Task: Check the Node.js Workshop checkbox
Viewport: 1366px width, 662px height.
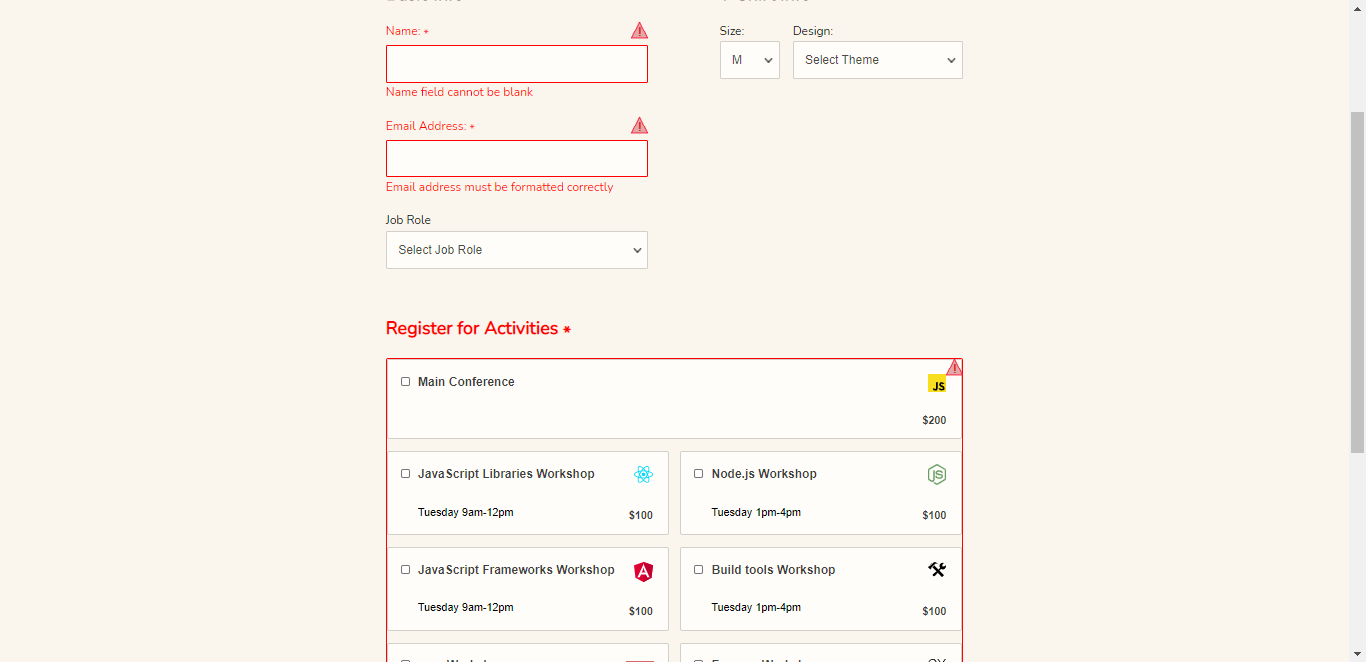Action: (x=698, y=473)
